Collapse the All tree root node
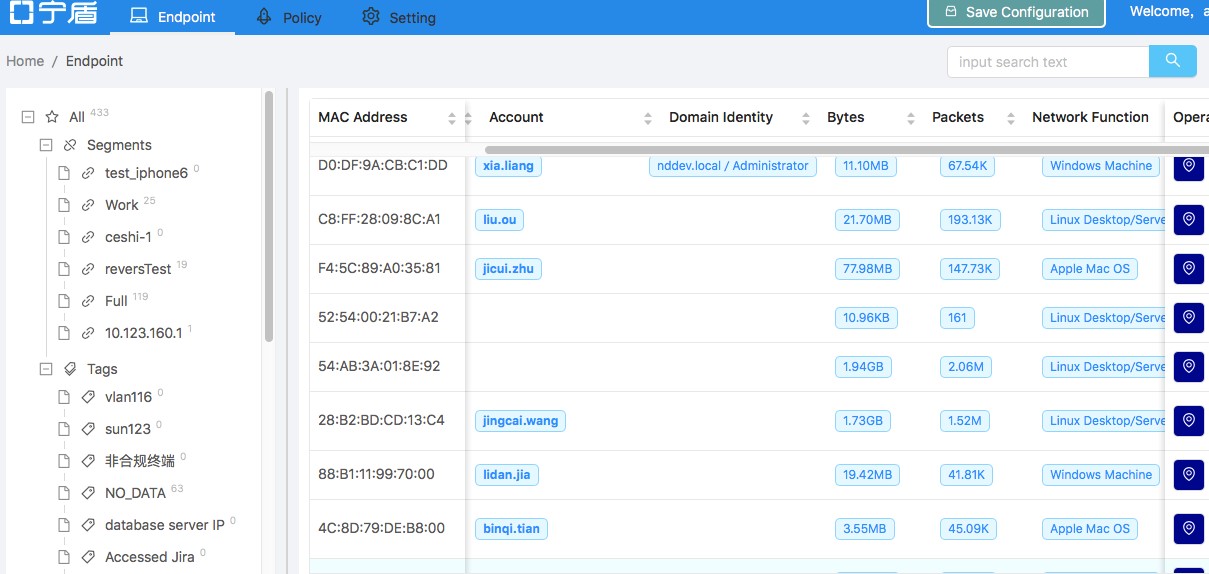This screenshot has height=574, width=1209. pyautogui.click(x=28, y=117)
